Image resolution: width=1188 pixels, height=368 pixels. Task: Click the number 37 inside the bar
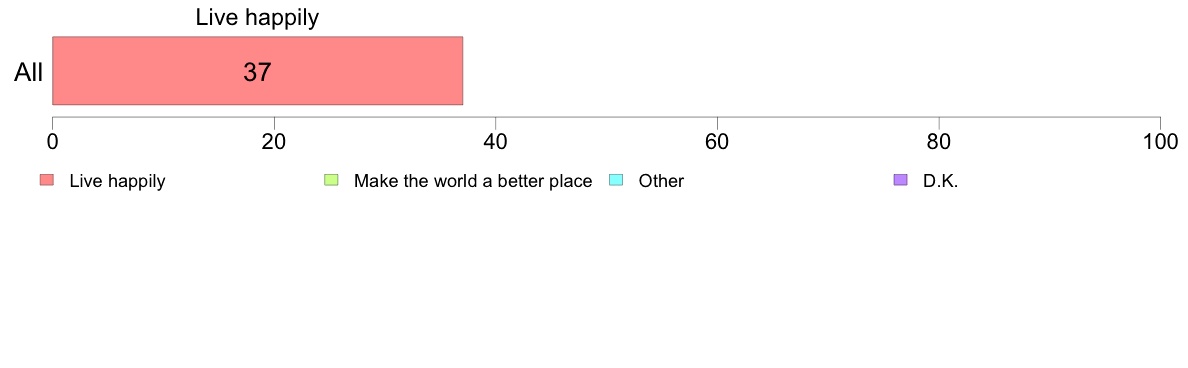click(258, 71)
